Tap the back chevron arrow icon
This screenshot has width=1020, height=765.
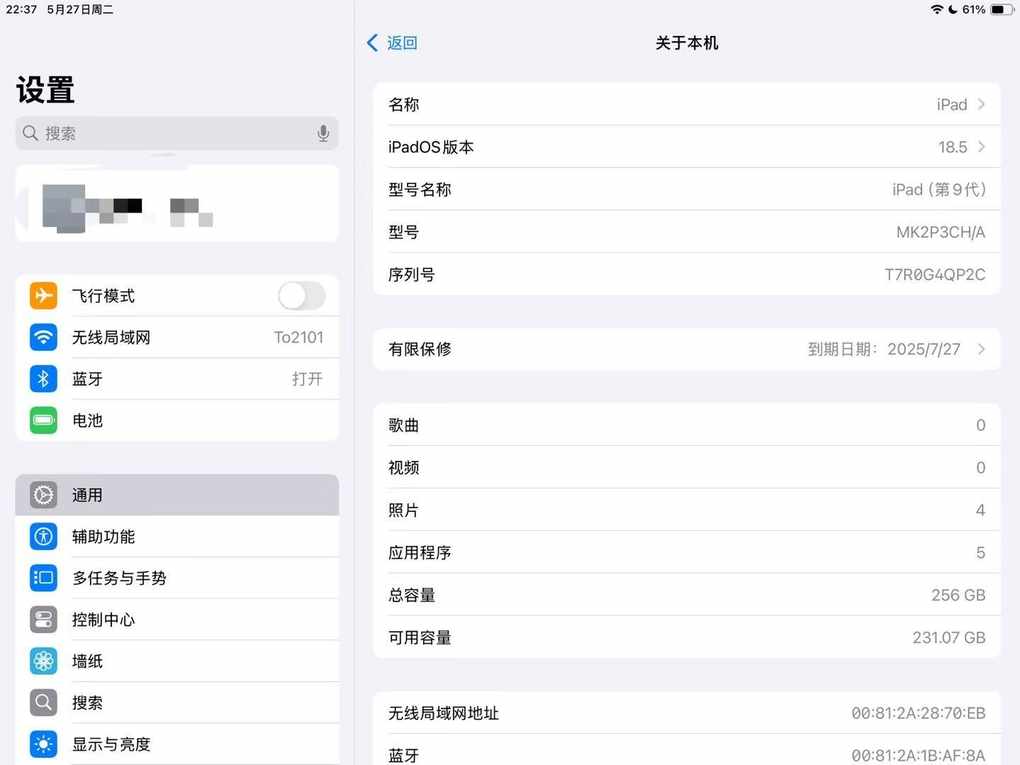click(372, 43)
